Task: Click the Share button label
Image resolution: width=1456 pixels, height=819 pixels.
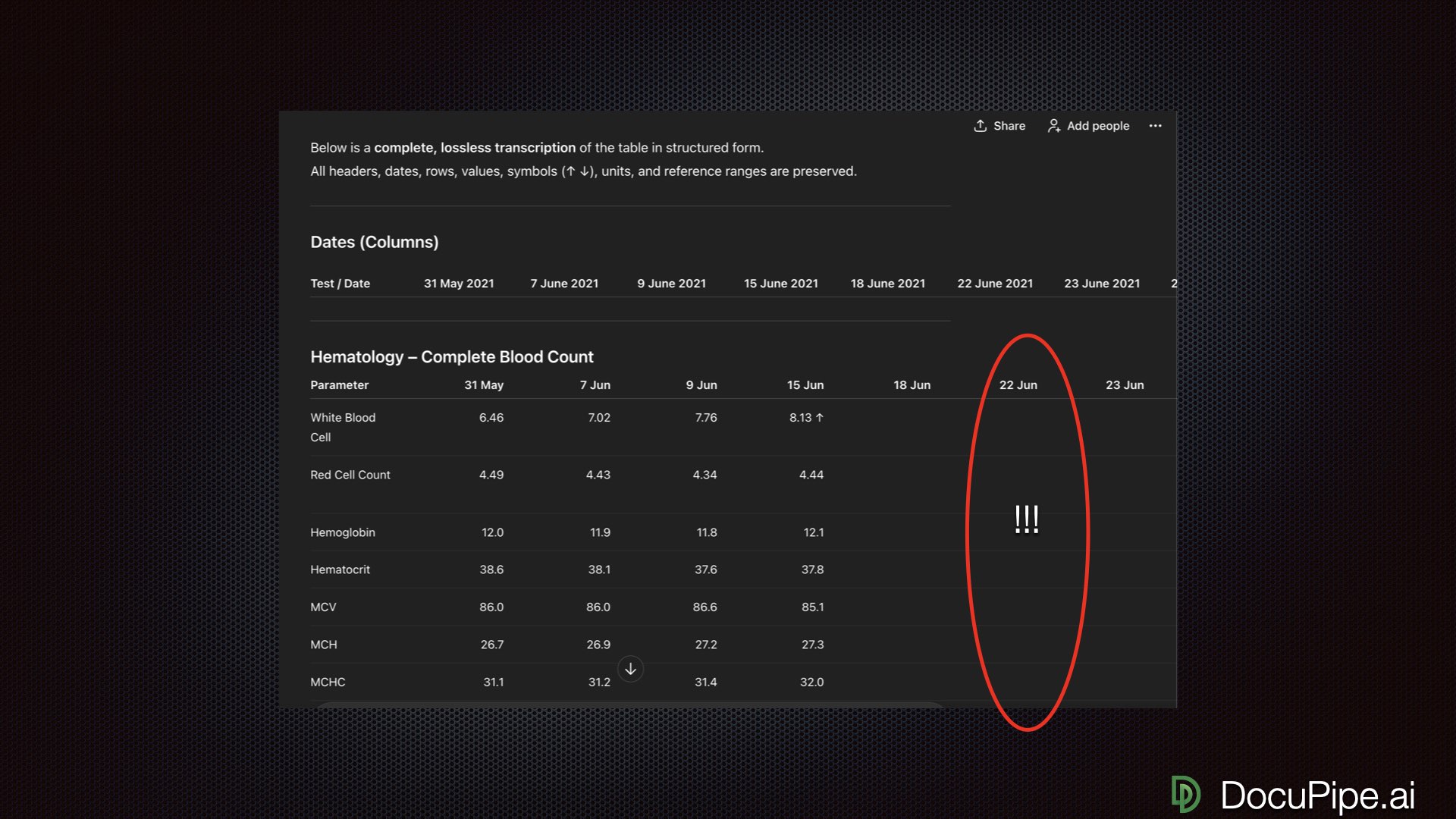Action: [x=1009, y=126]
